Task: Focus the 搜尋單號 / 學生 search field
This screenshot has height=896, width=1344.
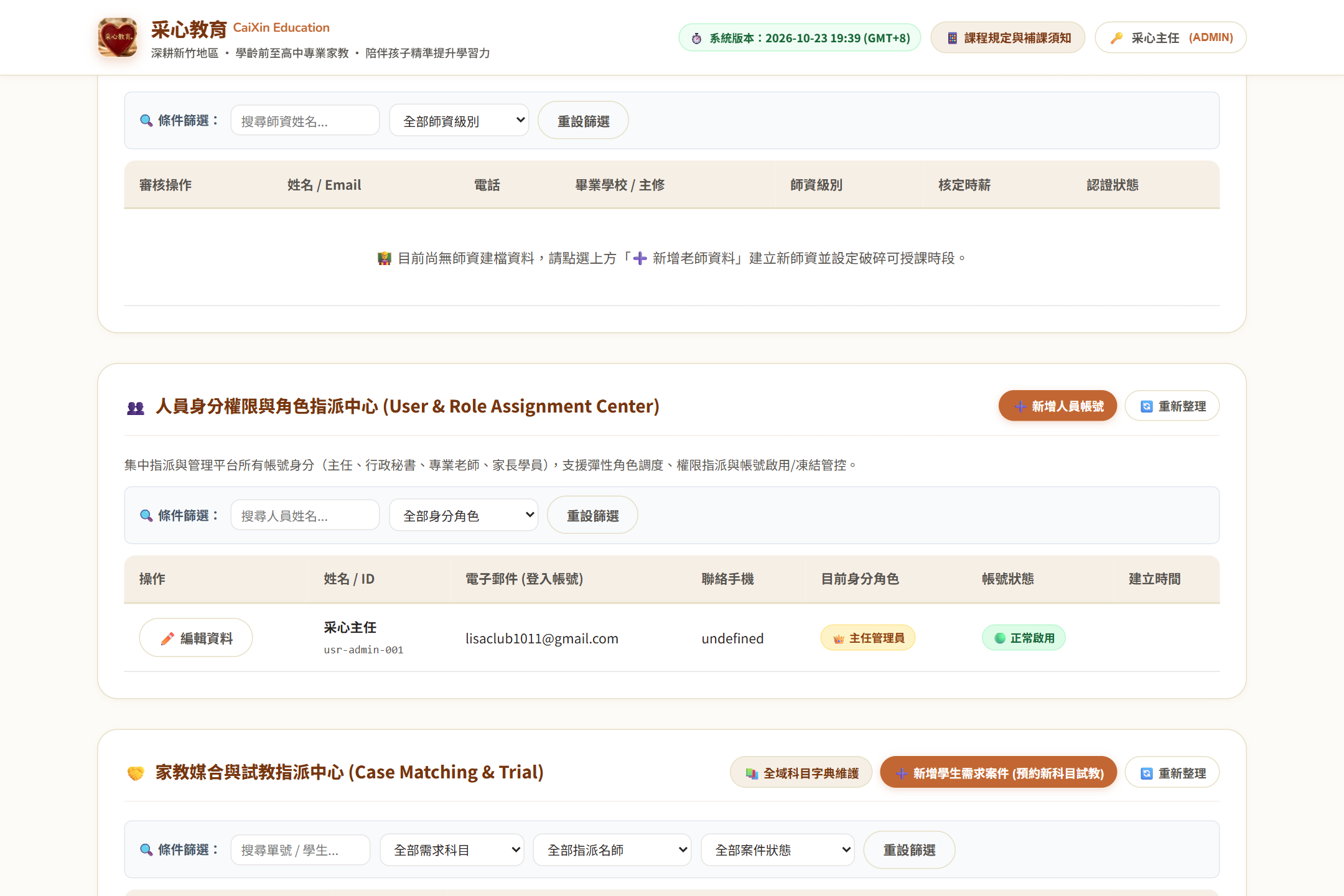Action: (301, 850)
